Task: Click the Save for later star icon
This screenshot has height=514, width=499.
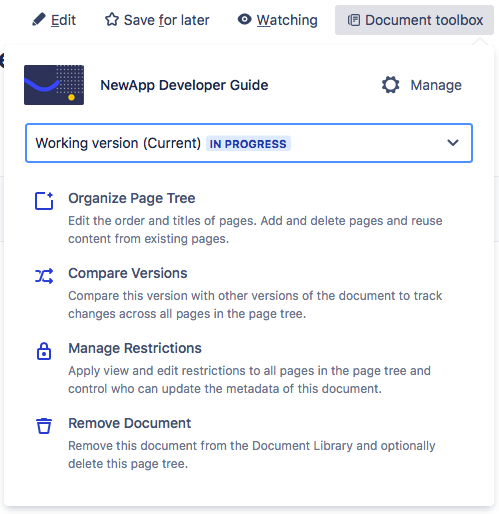Action: (112, 19)
